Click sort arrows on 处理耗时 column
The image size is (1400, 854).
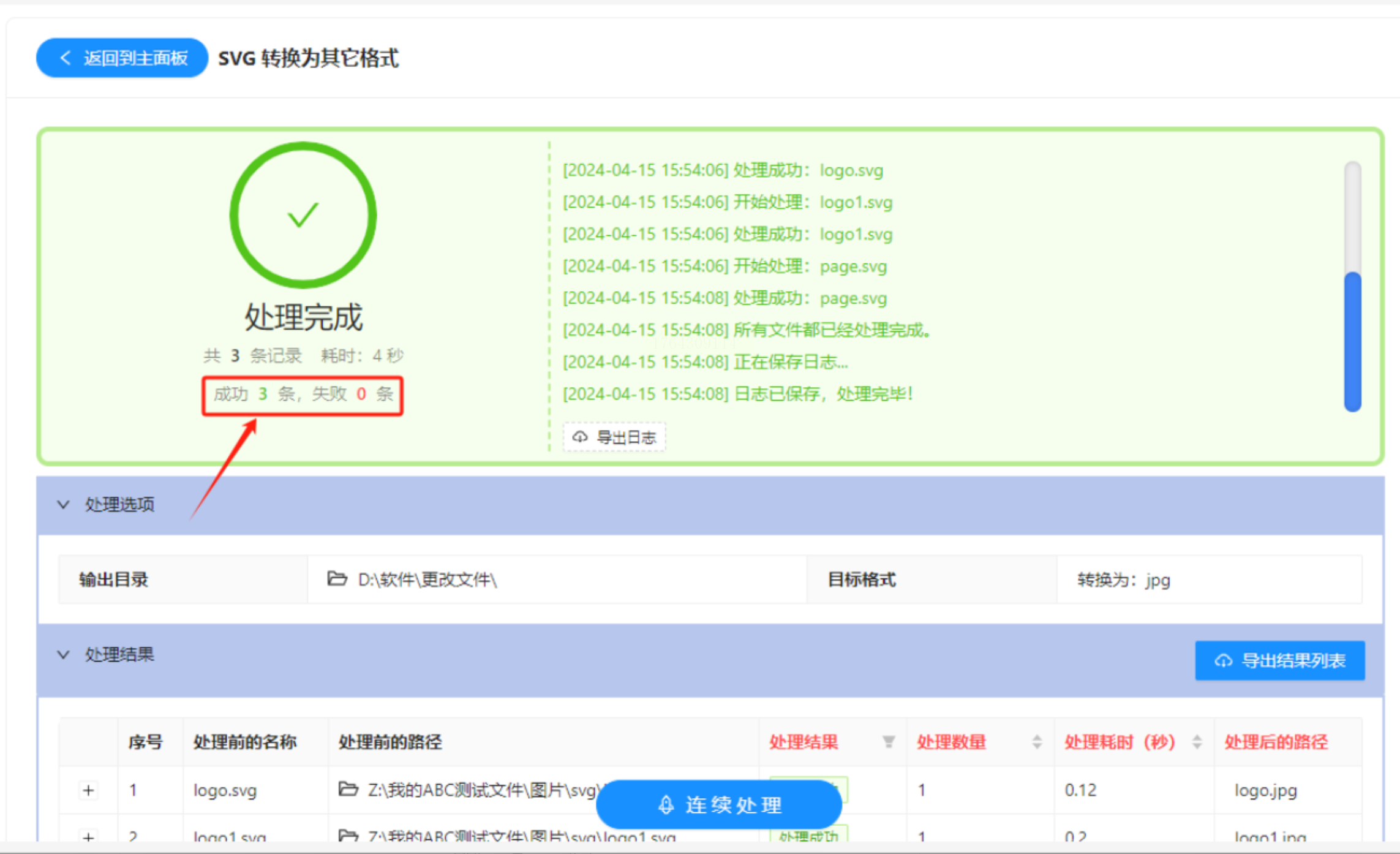1197,742
